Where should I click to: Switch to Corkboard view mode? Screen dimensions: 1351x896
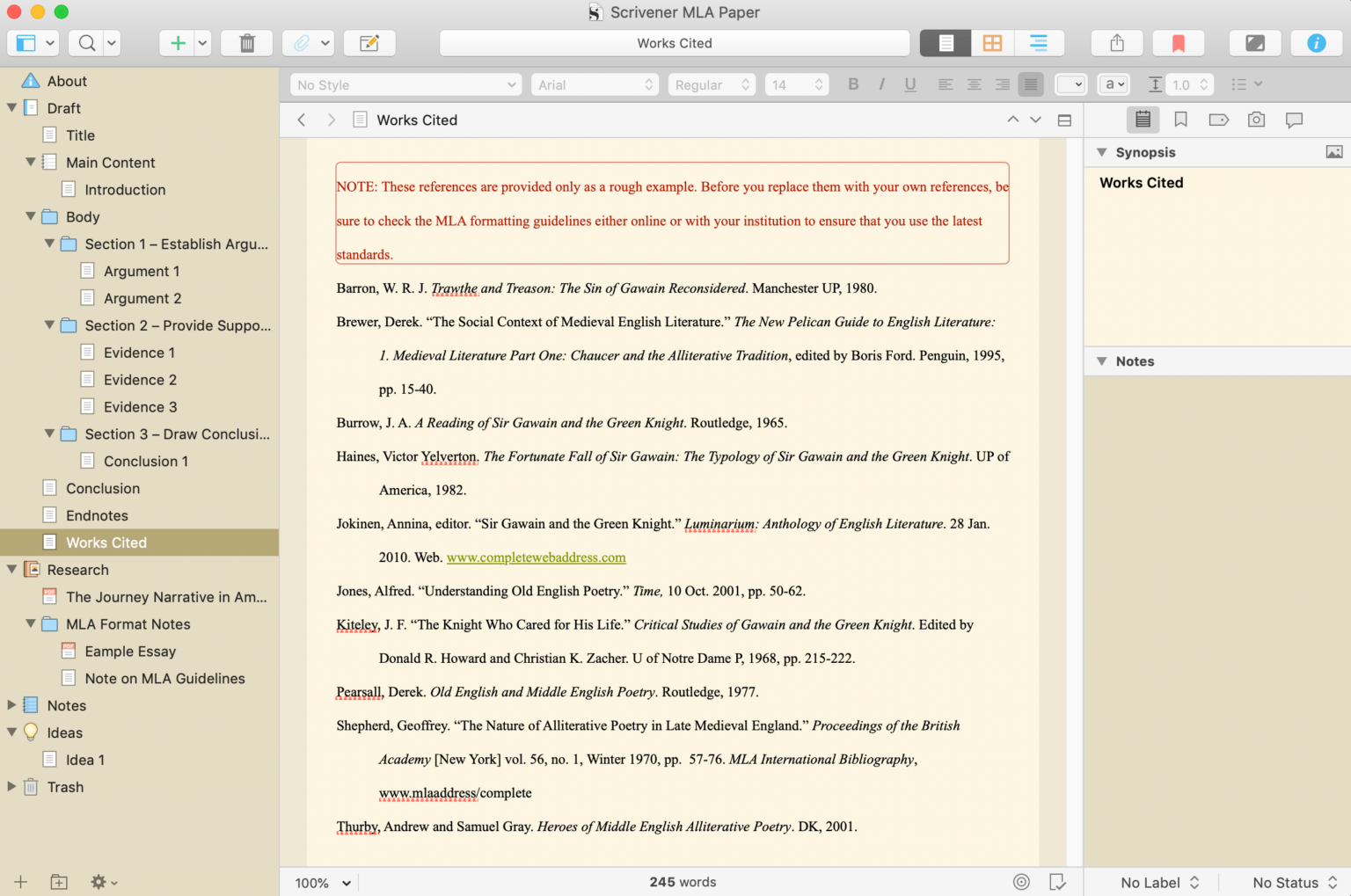click(x=992, y=42)
